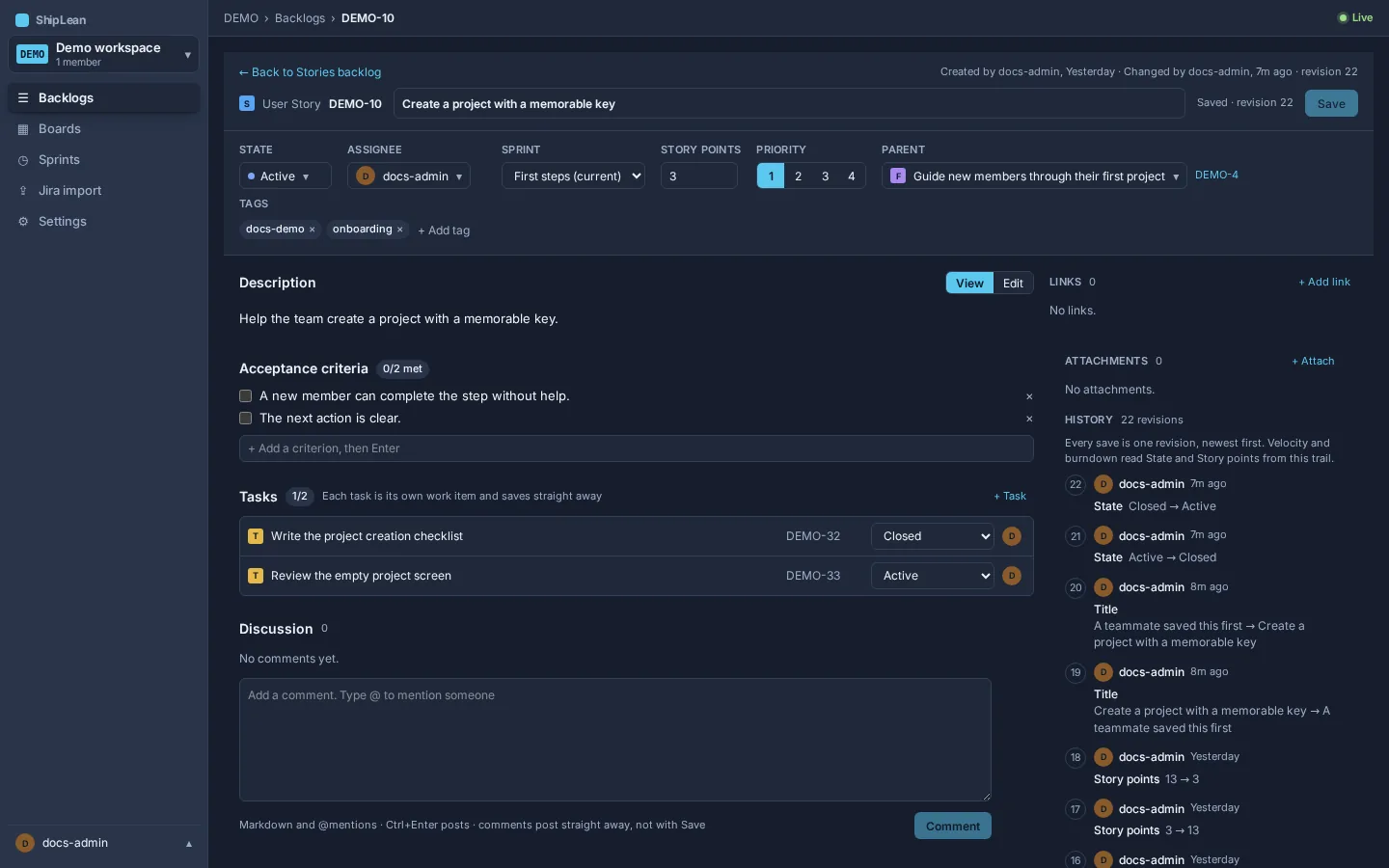Set priority to 4
The width and height of the screenshot is (1389, 868).
coord(852,176)
